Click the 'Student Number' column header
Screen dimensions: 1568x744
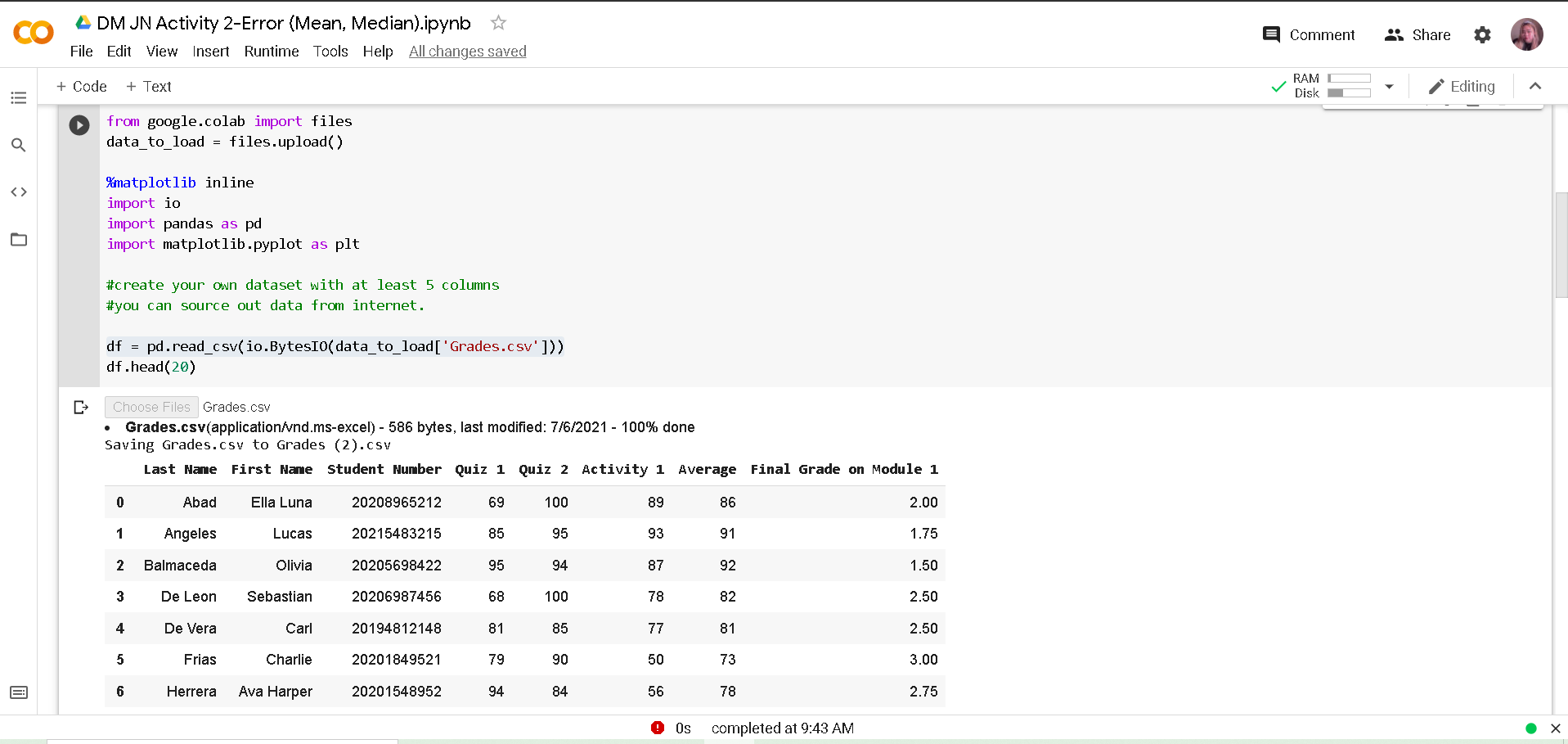[384, 469]
